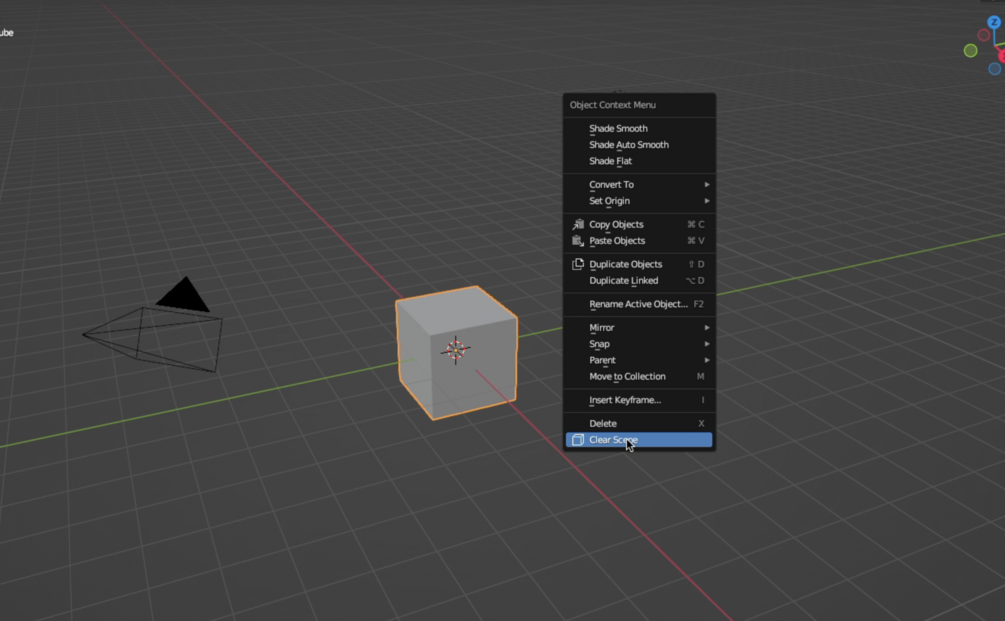
Task: Click the Paste Objects clipboard icon
Action: (577, 241)
